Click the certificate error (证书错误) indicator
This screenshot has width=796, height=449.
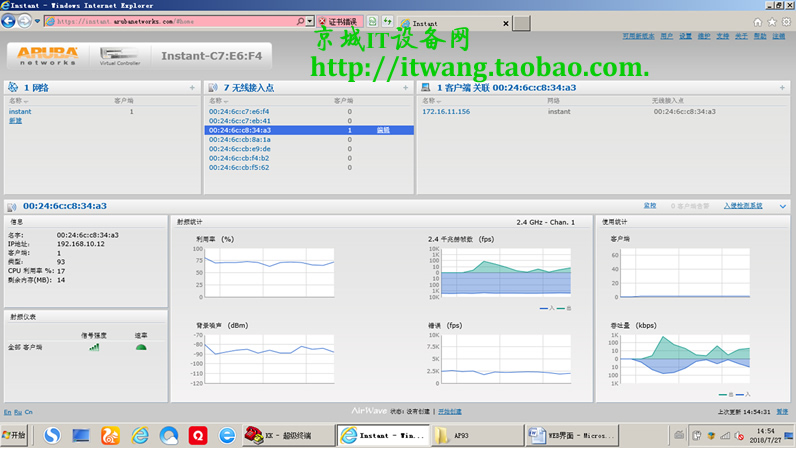tap(340, 22)
